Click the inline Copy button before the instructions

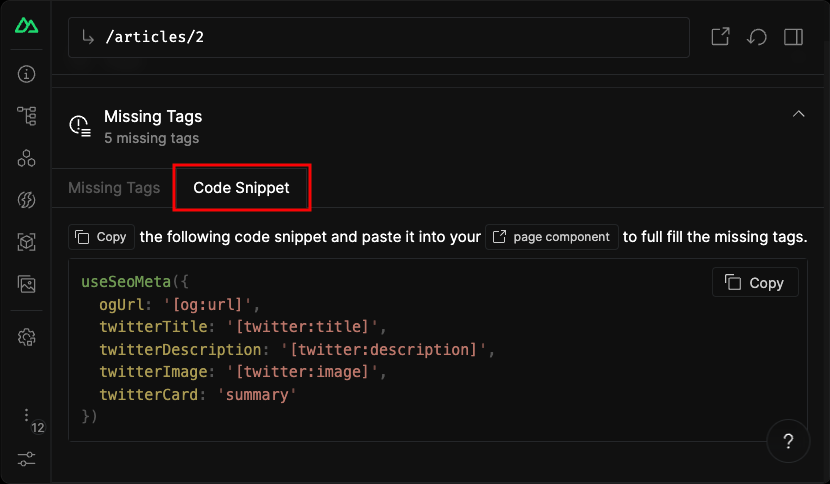(x=101, y=237)
